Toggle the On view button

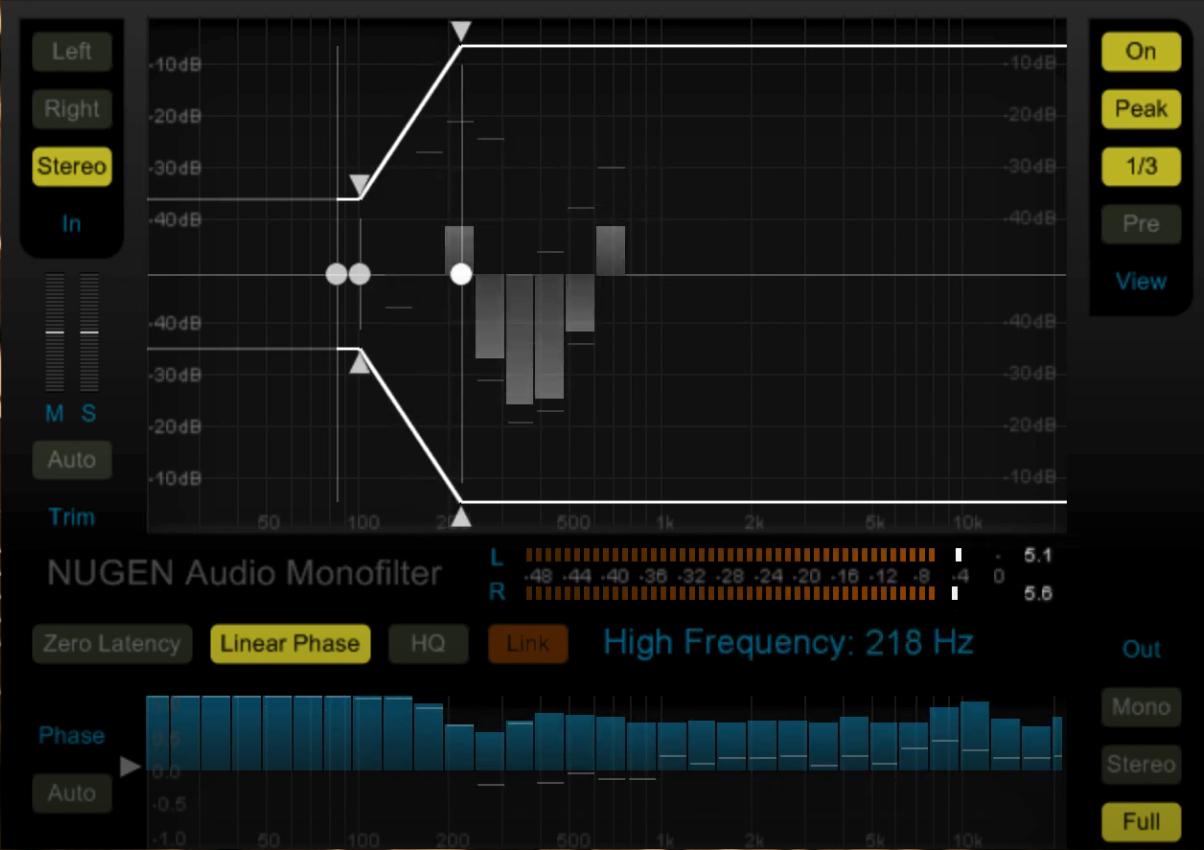1141,51
